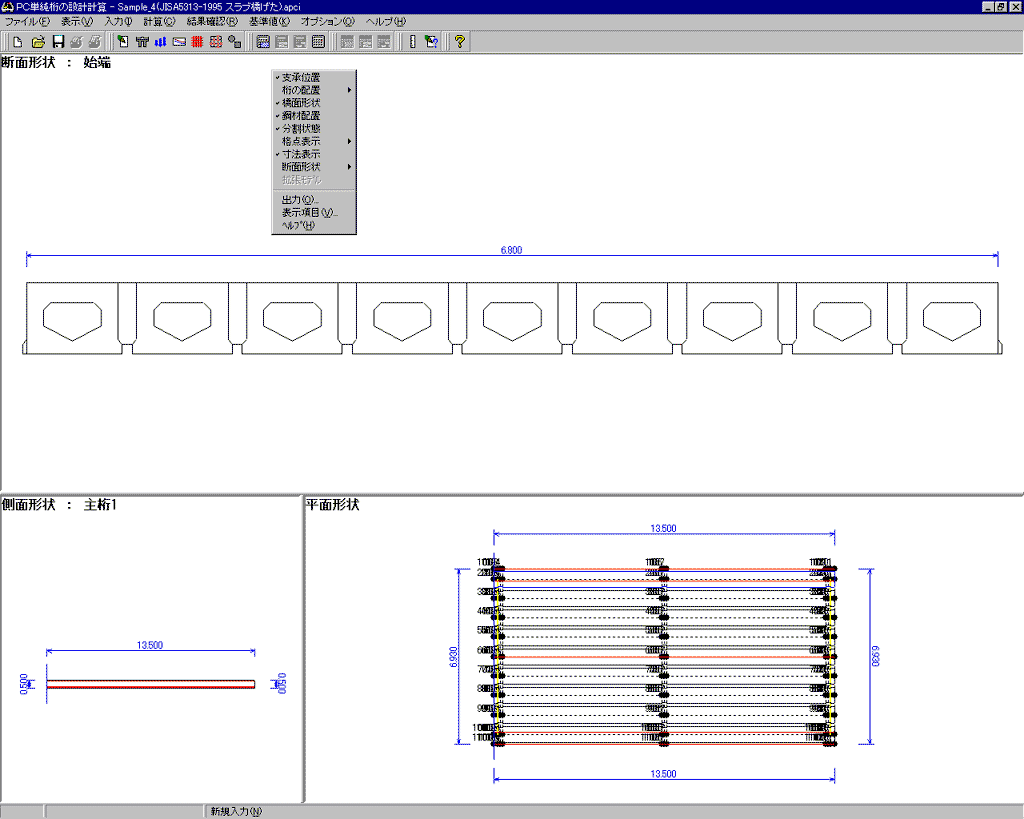Uncheck 支承位置 in the context menu
This screenshot has height=819, width=1024.
click(x=300, y=77)
